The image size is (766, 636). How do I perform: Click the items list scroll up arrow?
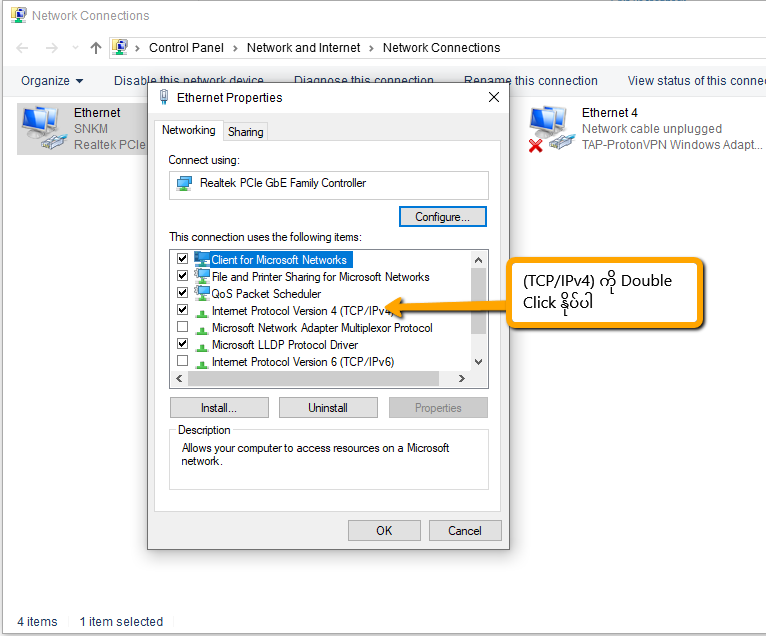pos(478,260)
